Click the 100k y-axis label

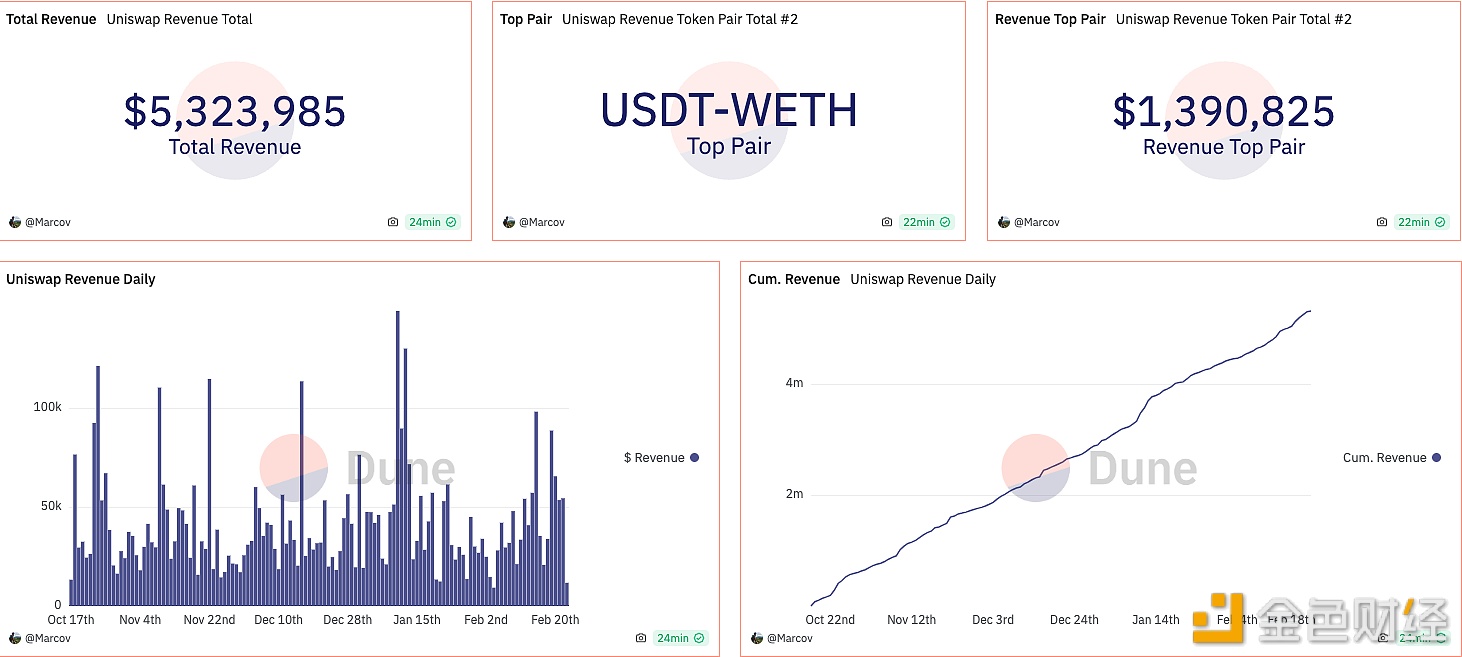coord(48,408)
